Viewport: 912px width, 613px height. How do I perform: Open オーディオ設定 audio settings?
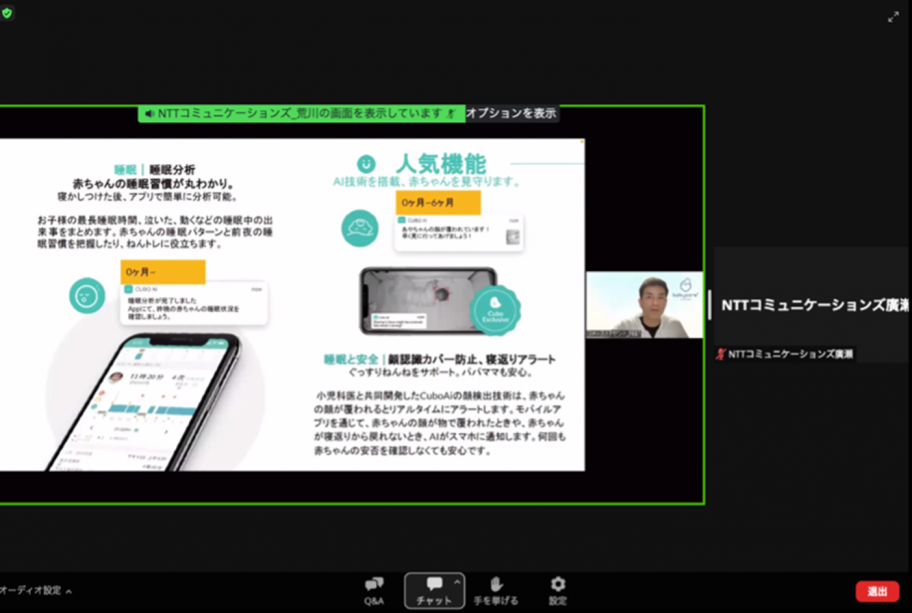pyautogui.click(x=30, y=590)
